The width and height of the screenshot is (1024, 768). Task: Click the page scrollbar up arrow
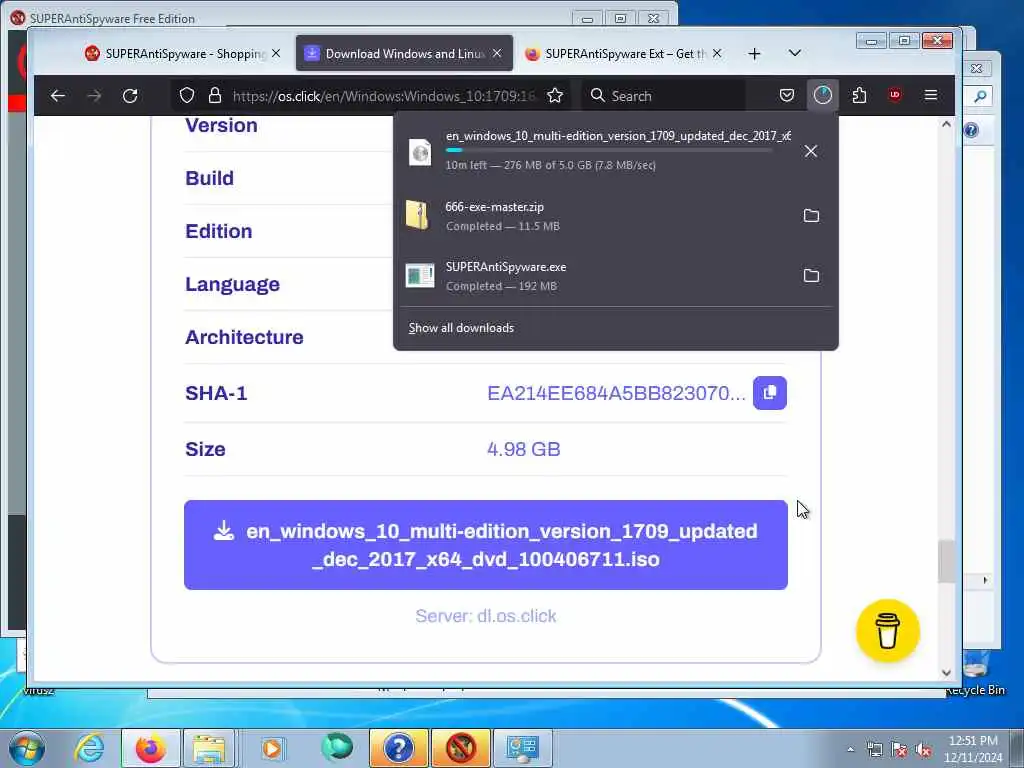click(946, 124)
